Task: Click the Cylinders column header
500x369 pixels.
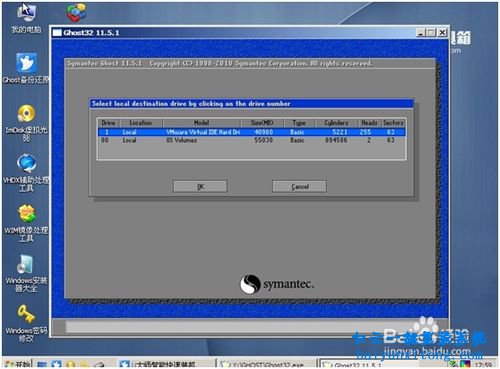Action: pyautogui.click(x=336, y=123)
